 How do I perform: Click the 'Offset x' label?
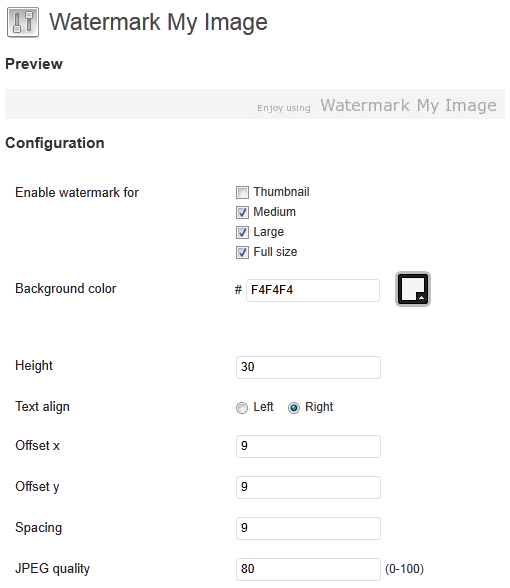38,446
